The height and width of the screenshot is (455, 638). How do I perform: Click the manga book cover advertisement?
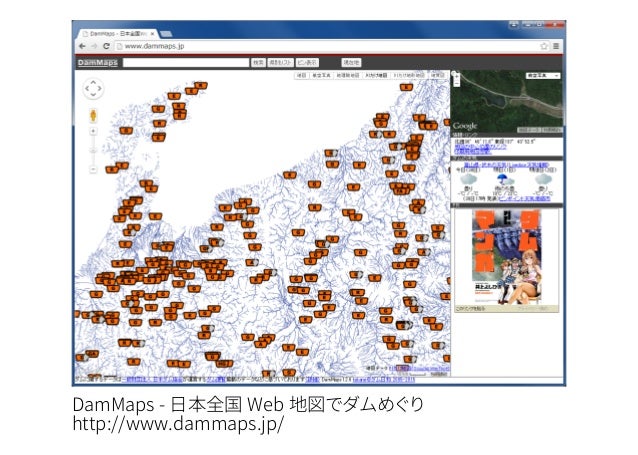(507, 257)
